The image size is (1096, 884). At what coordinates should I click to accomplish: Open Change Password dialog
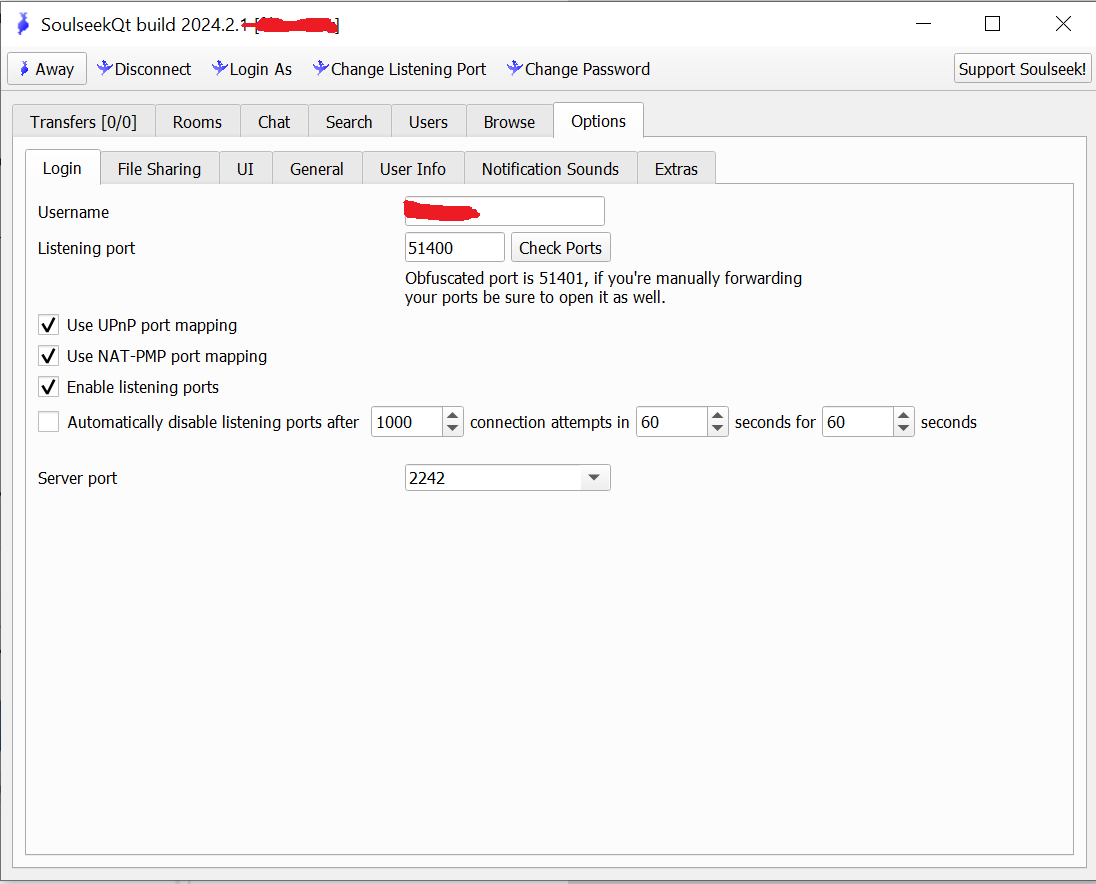pyautogui.click(x=579, y=69)
